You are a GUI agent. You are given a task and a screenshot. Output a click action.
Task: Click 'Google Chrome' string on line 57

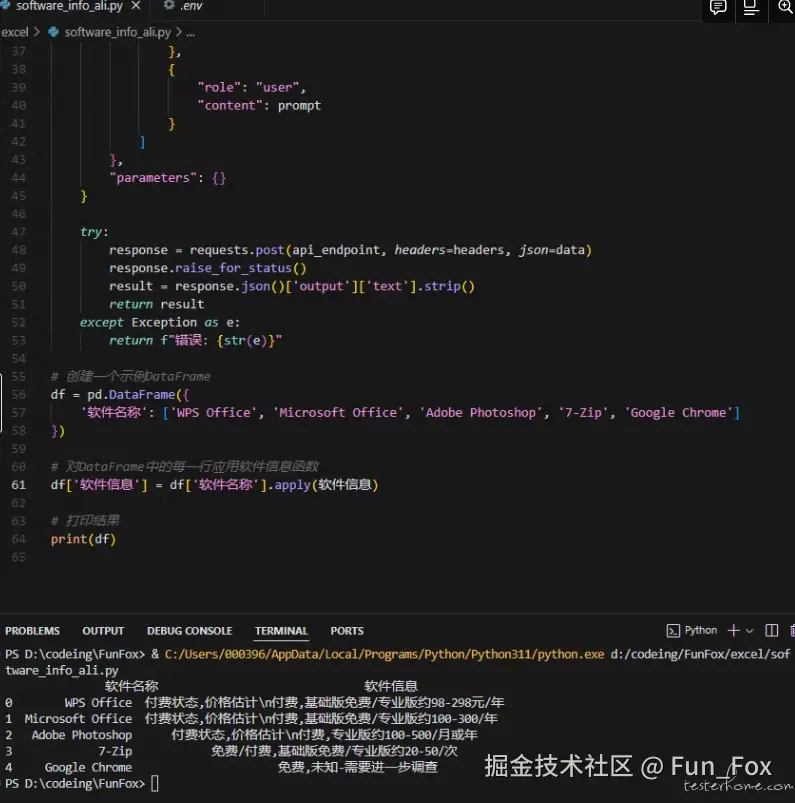pos(678,413)
